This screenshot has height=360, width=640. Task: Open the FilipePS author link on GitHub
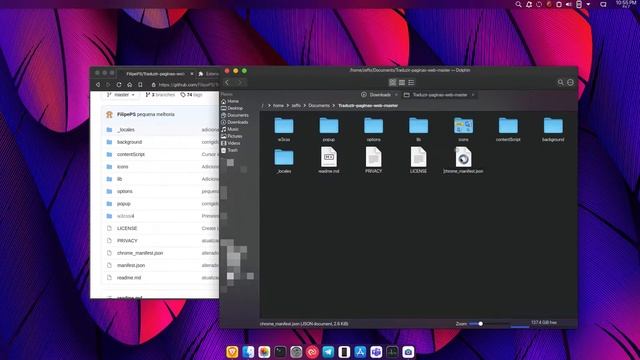(x=126, y=114)
